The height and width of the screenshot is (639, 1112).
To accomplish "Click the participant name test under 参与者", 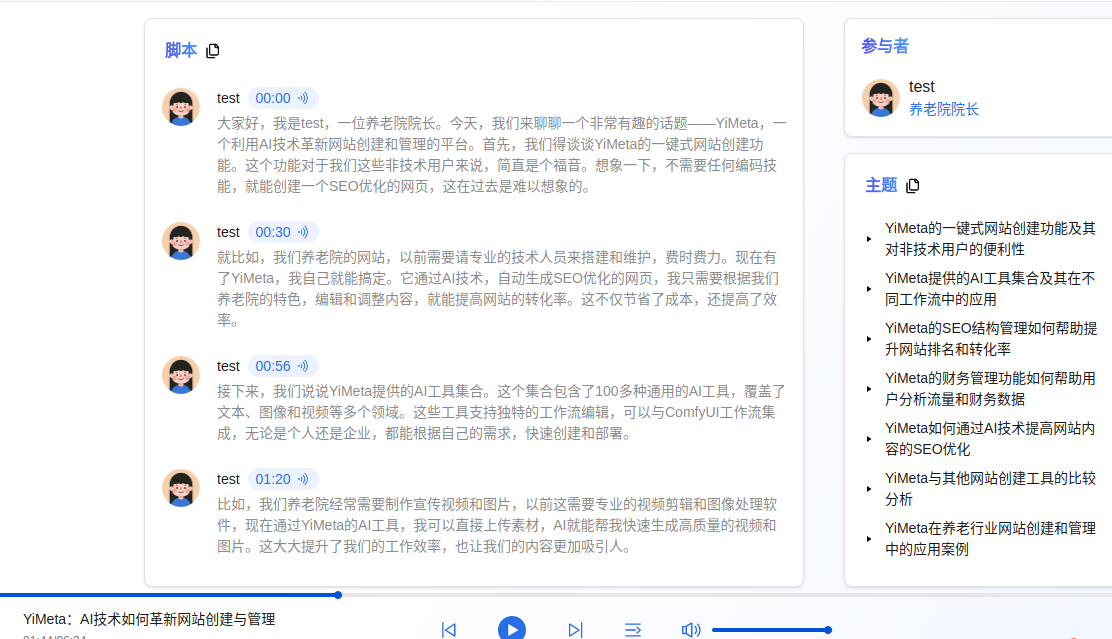I will 922,87.
